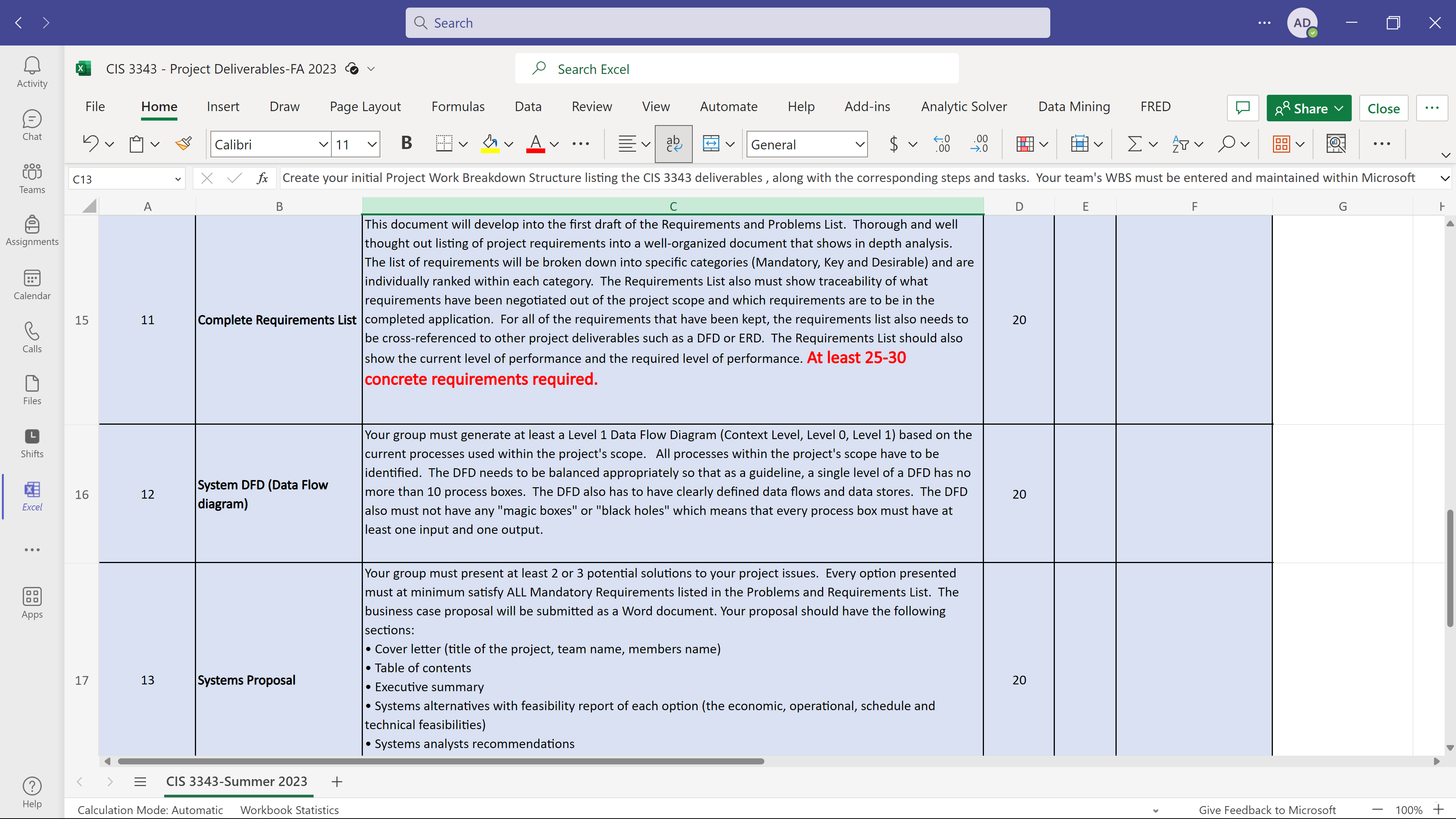Toggle Bold formatting
Screen dimensions: 1456x819
click(x=406, y=144)
